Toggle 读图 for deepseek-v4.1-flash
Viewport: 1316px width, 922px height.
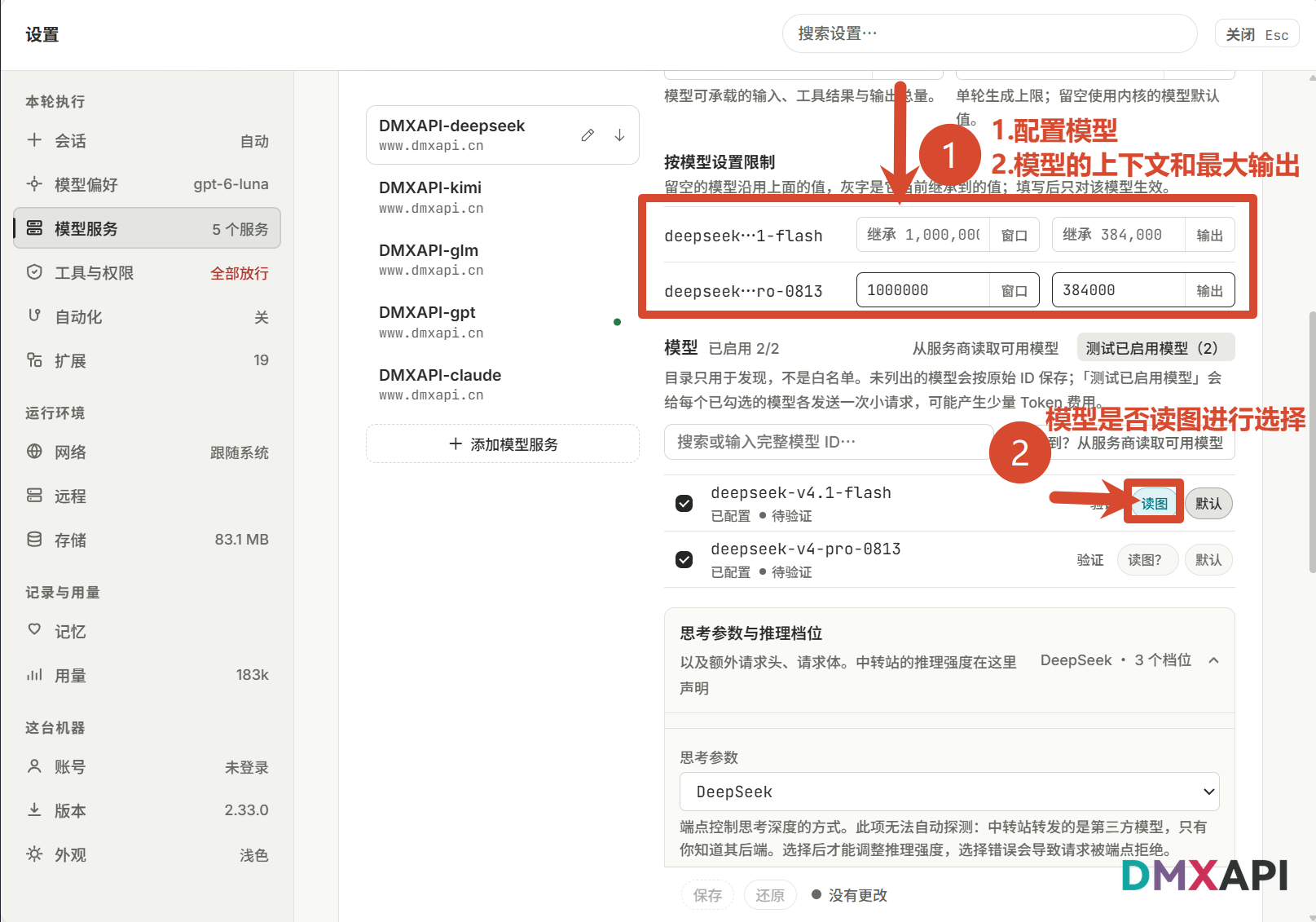[1154, 503]
